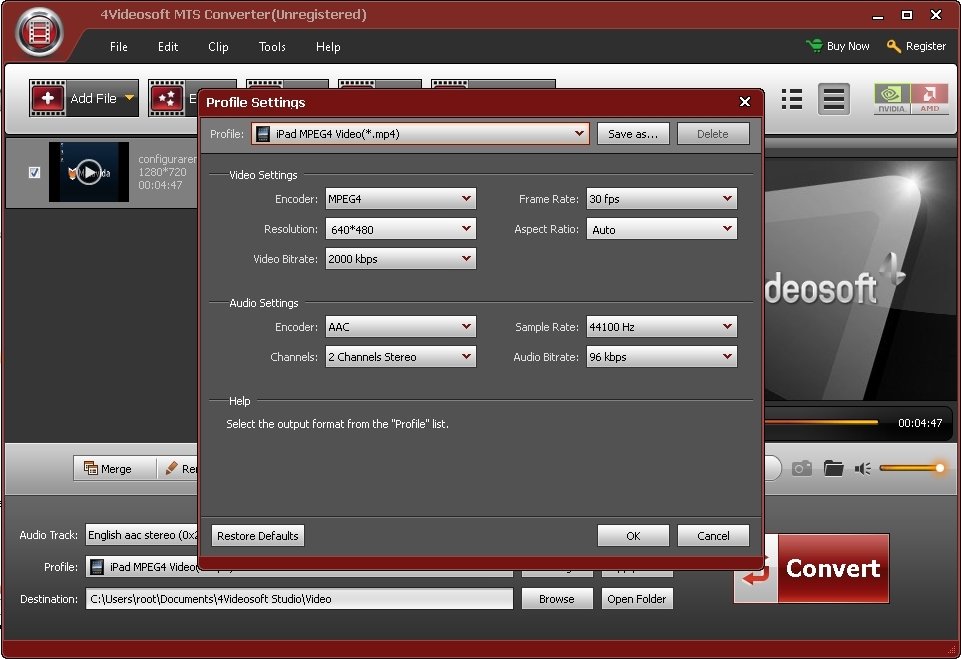The image size is (961, 659).
Task: Click the Delete profile button
Action: (x=713, y=134)
